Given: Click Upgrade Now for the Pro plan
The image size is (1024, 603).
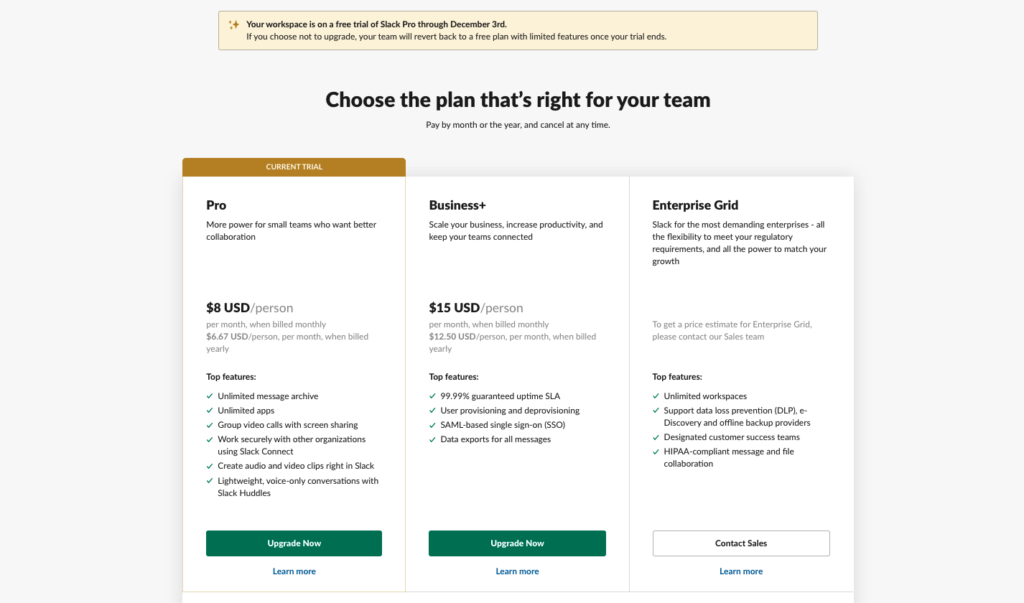Looking at the screenshot, I should point(293,543).
